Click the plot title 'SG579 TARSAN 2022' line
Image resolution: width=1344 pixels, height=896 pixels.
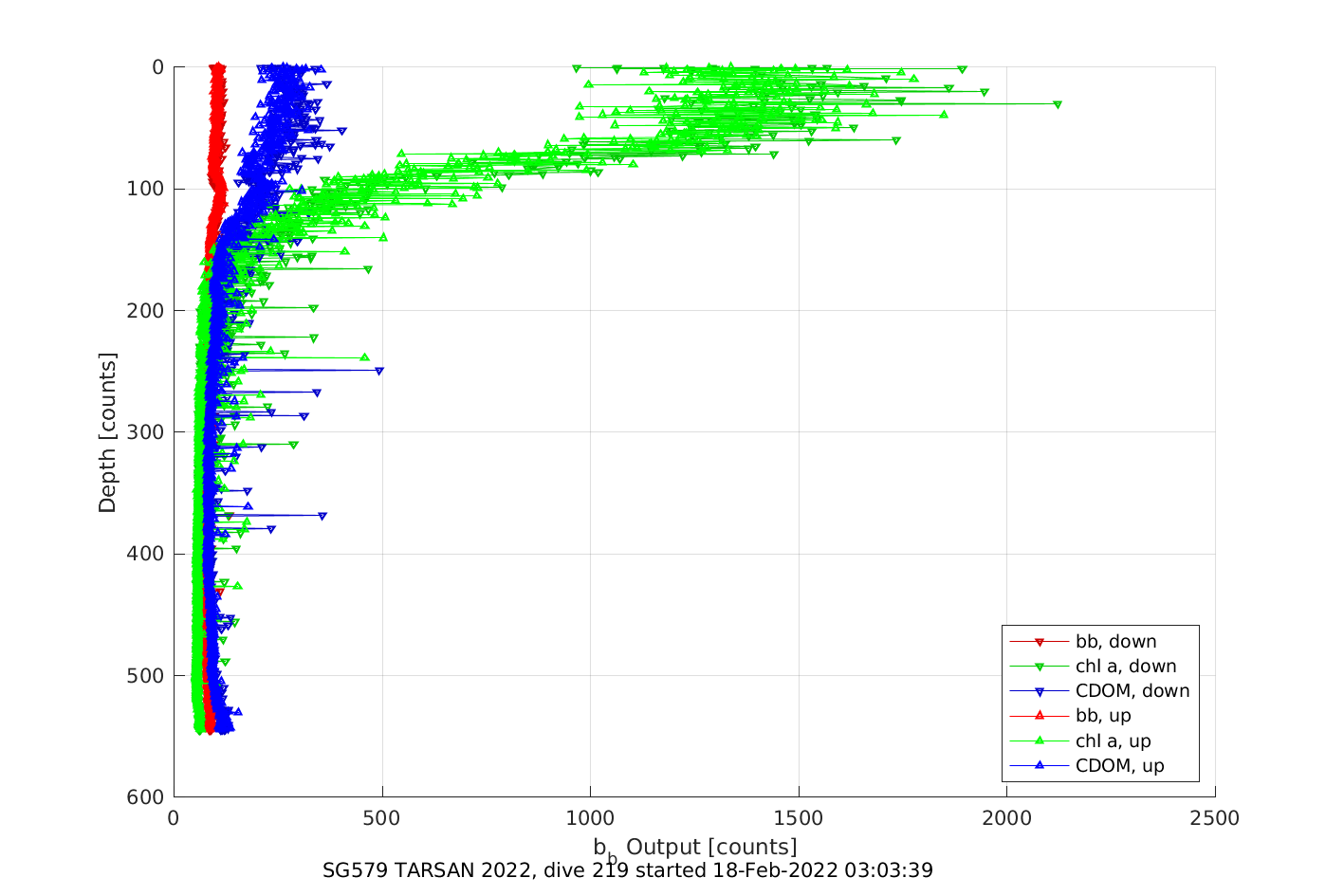click(x=628, y=870)
